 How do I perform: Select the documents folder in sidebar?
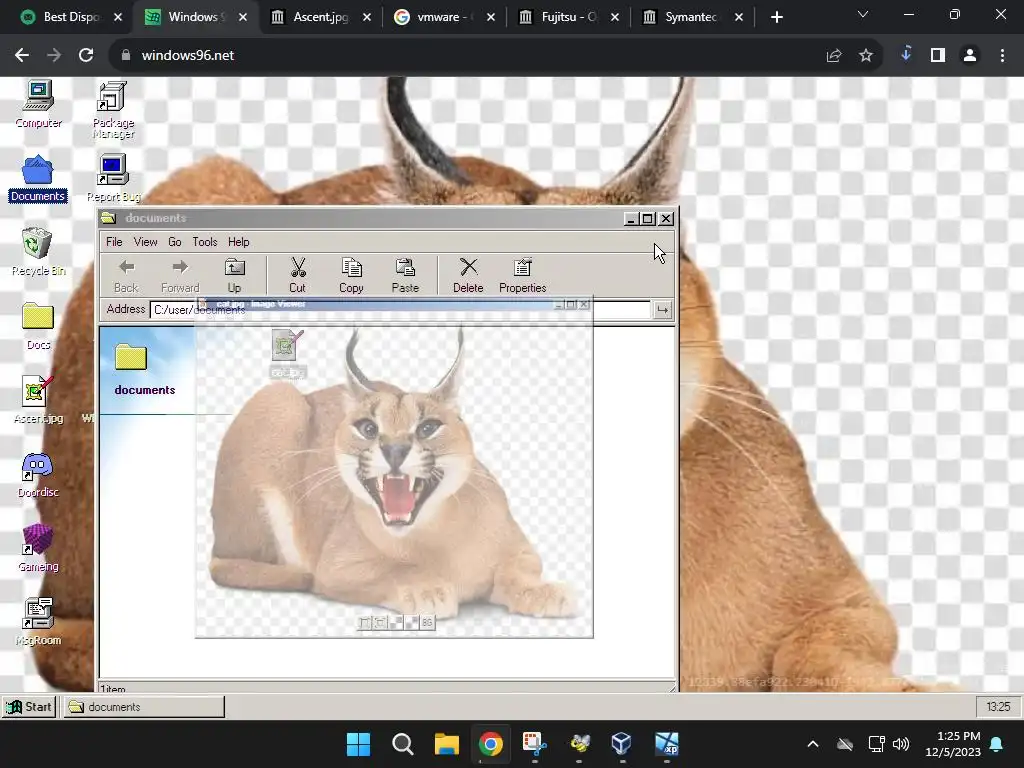(x=144, y=370)
